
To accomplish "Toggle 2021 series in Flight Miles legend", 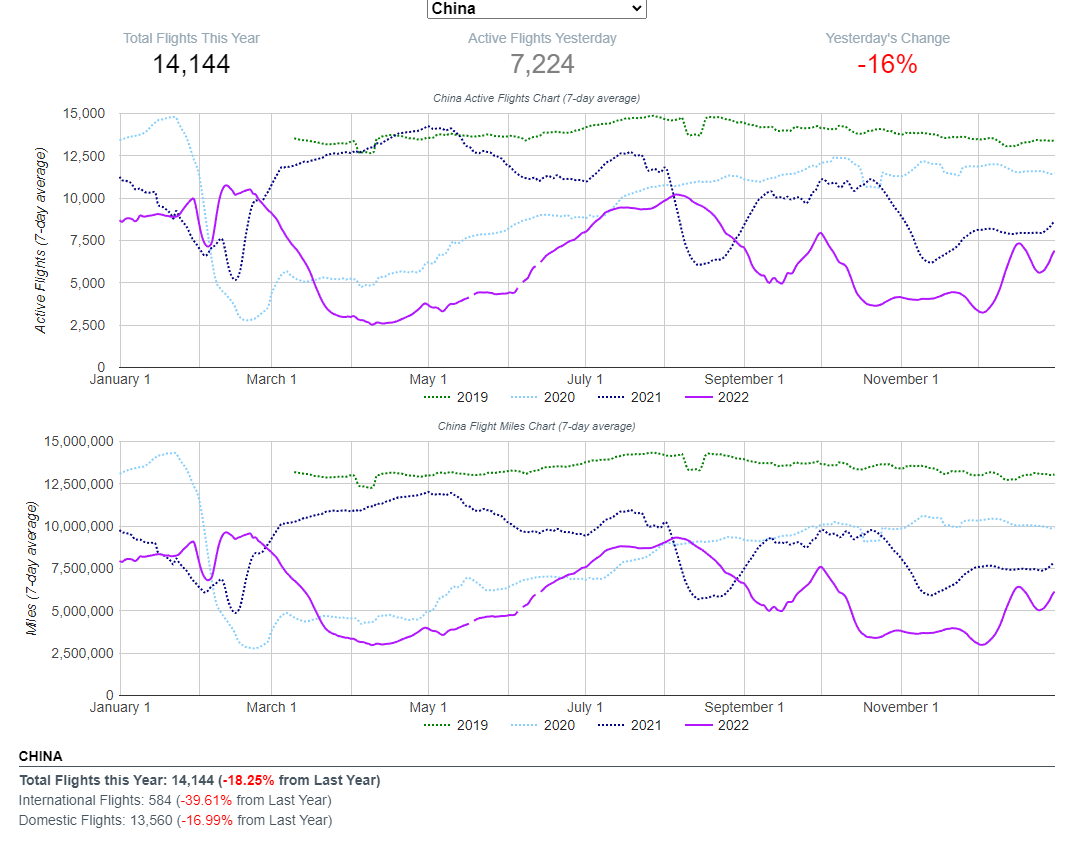I will click(x=629, y=725).
